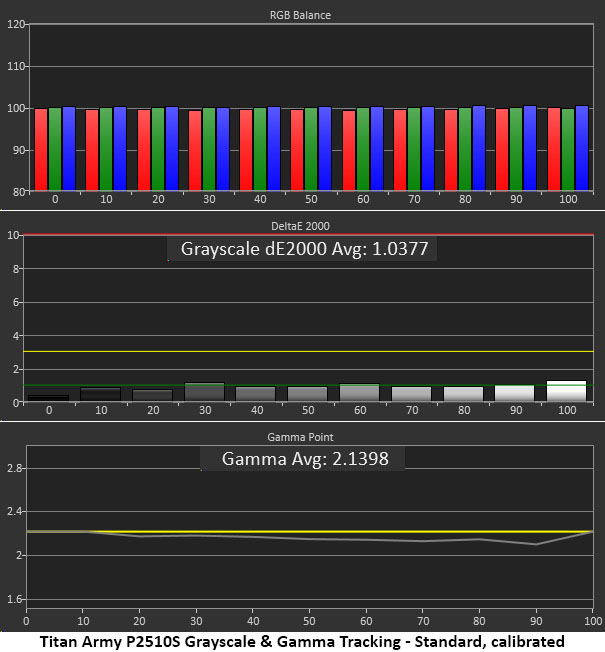Click the green bar at 50 in RGB Balance
Viewport: 605px width, 652px height.
tap(311, 149)
